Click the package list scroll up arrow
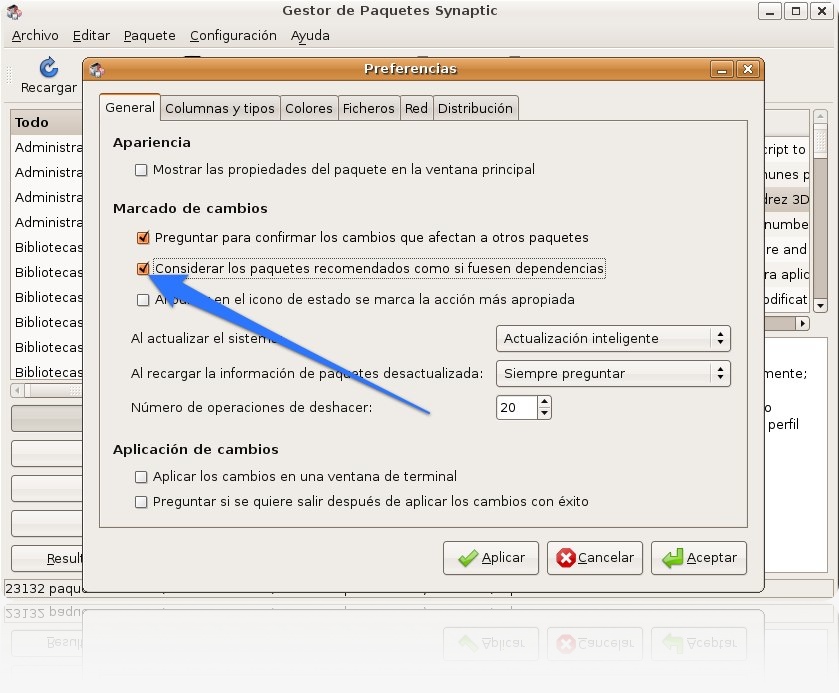839x693 pixels. 820,116
